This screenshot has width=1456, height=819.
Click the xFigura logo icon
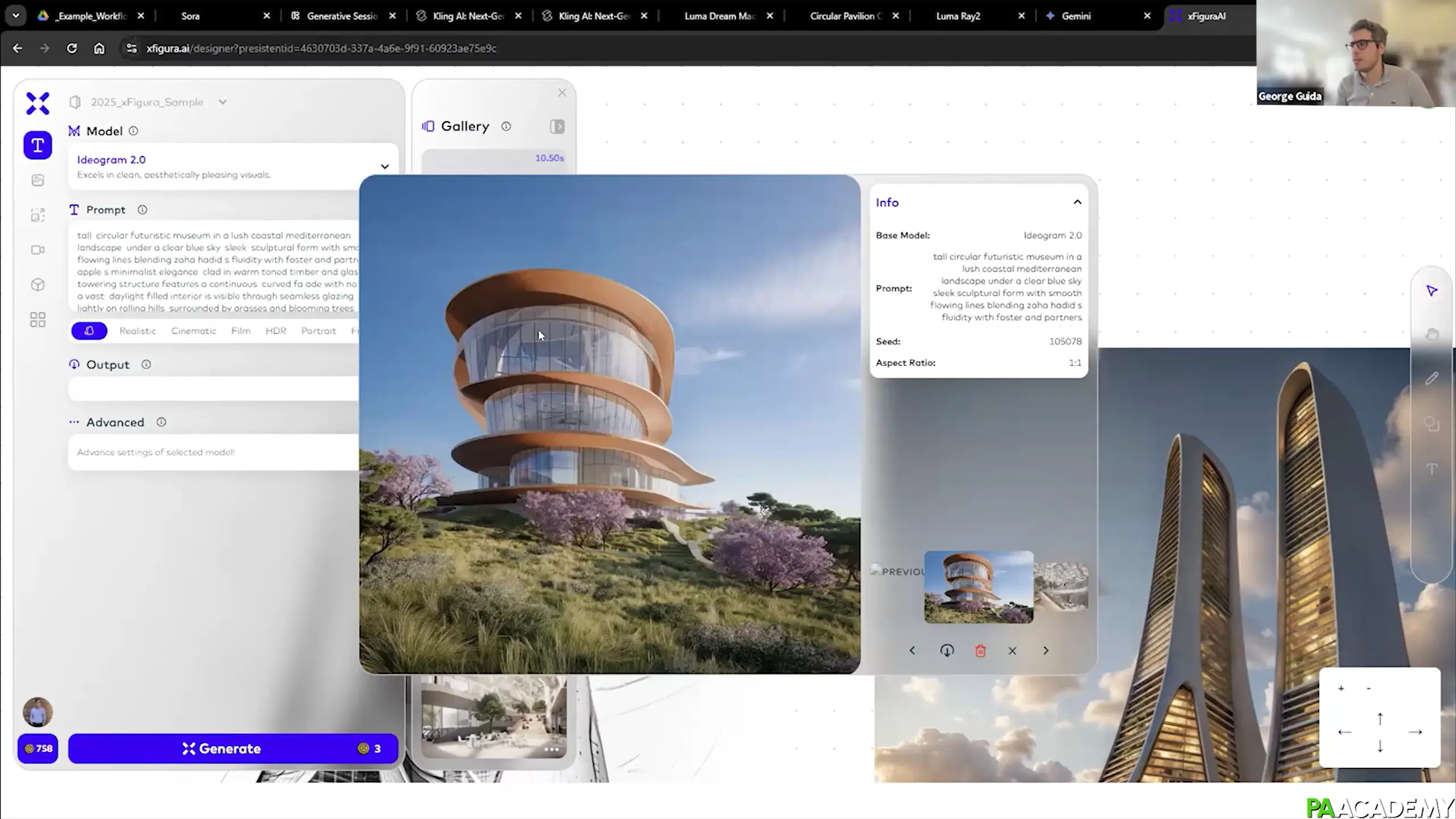38,104
